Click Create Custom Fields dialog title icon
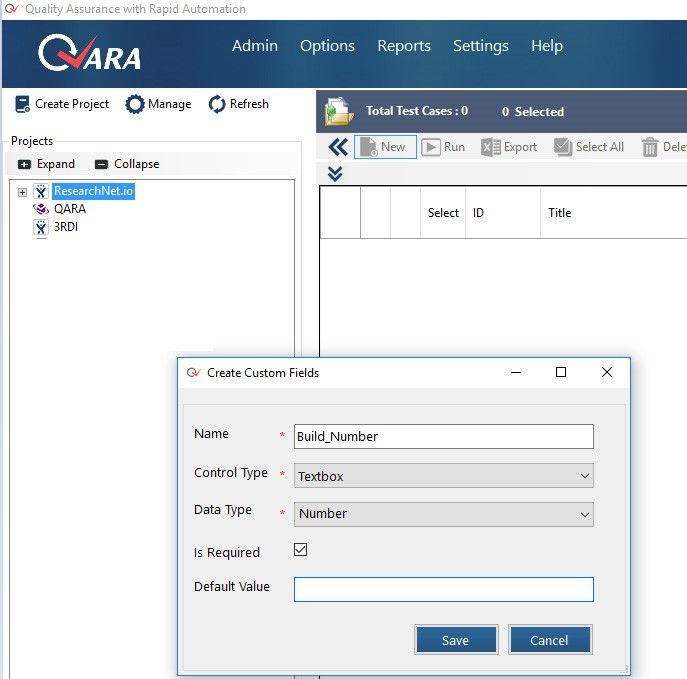 point(193,373)
